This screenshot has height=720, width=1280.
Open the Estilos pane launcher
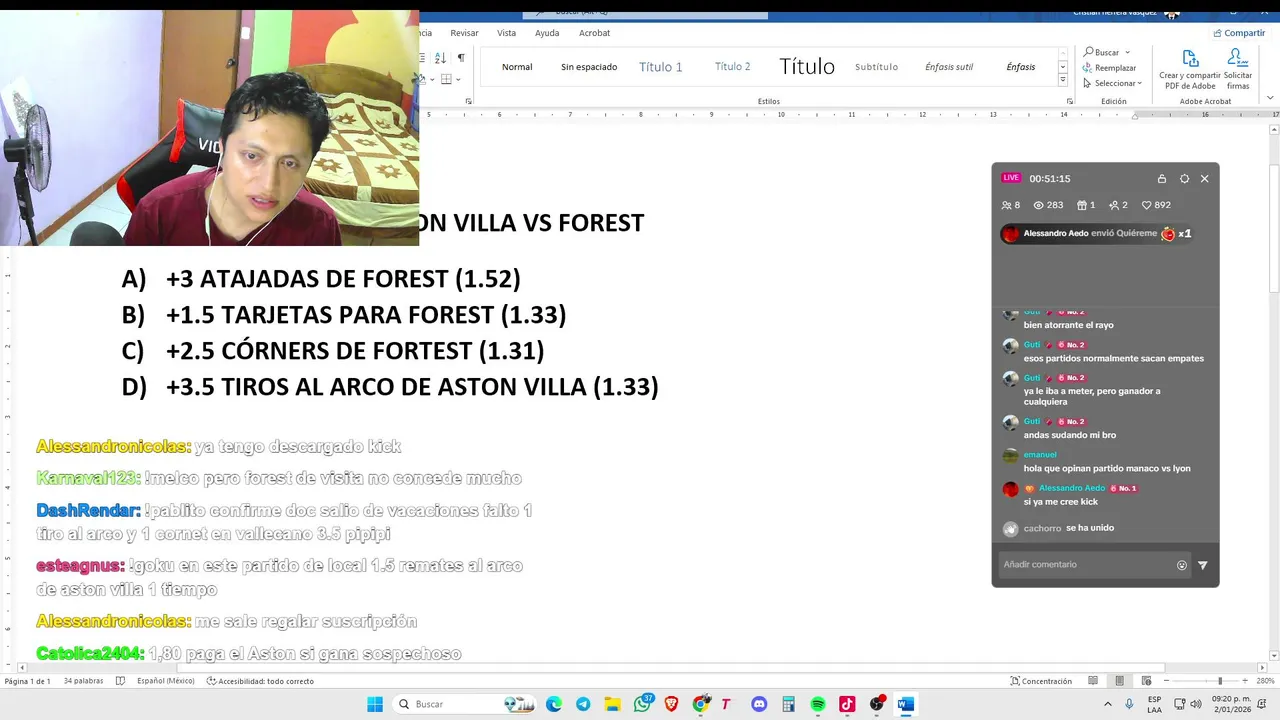(1069, 101)
